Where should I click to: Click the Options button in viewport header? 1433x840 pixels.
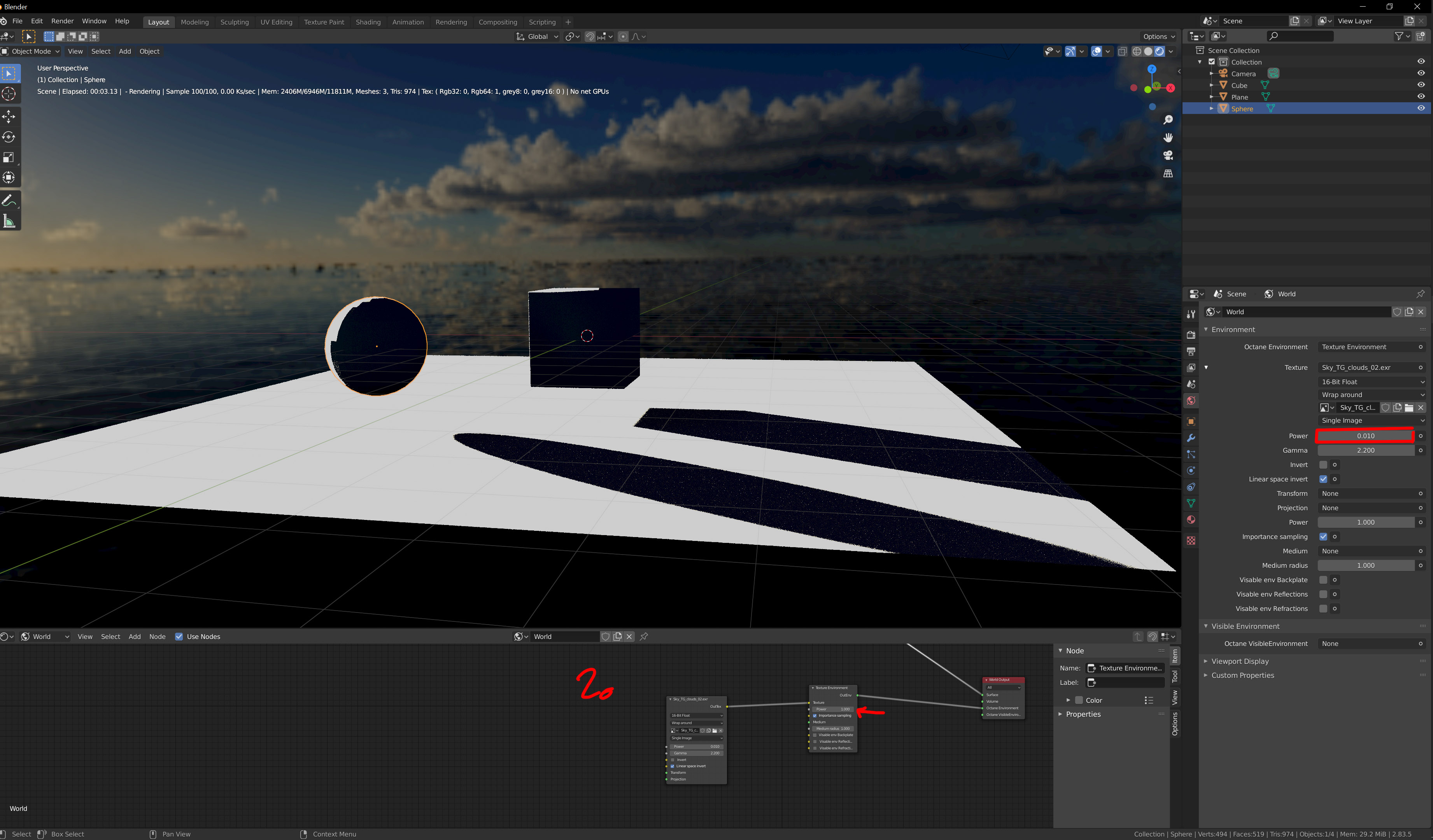(1158, 37)
